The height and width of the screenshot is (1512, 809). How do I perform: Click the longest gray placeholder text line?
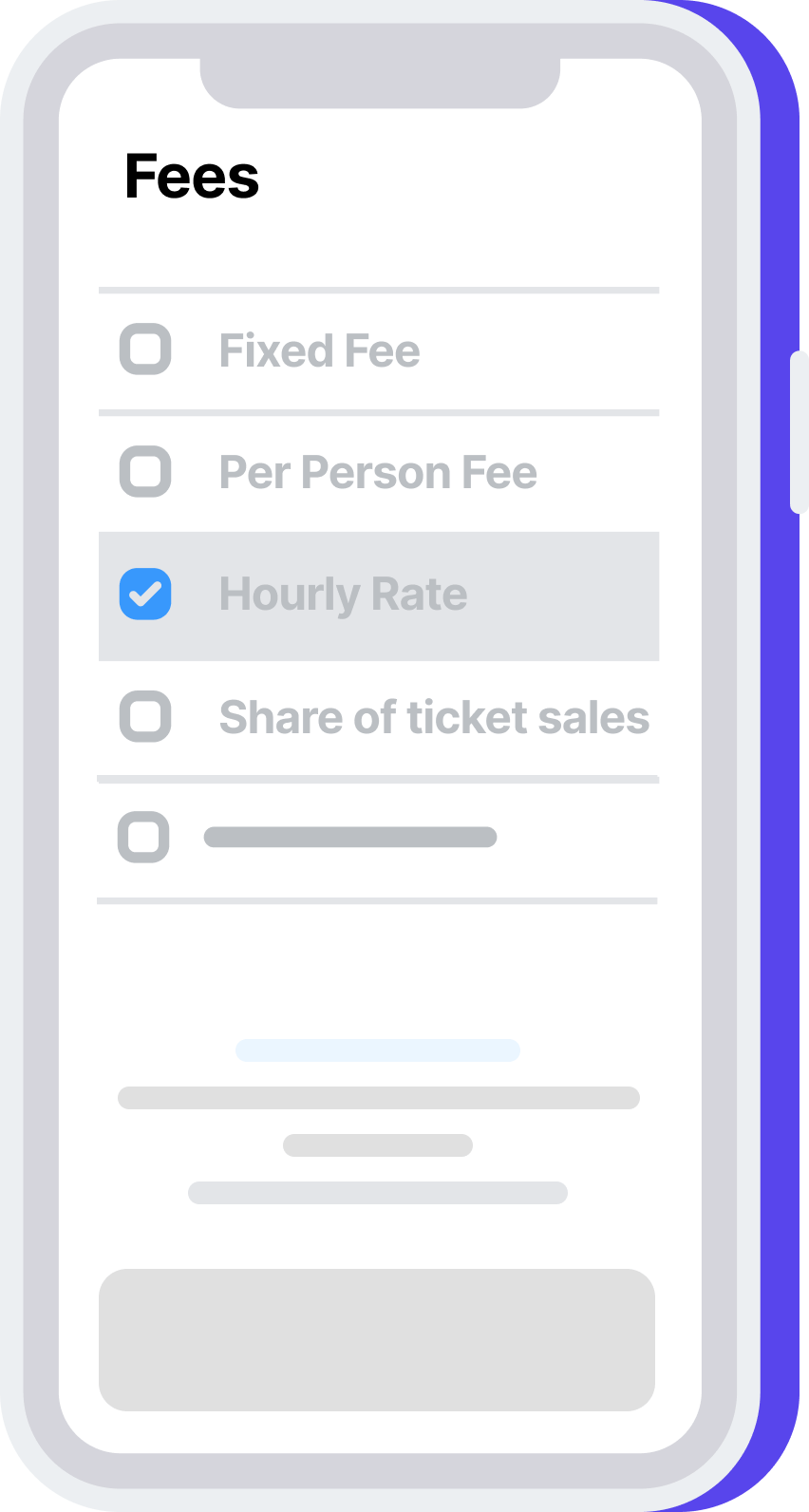(x=378, y=1098)
